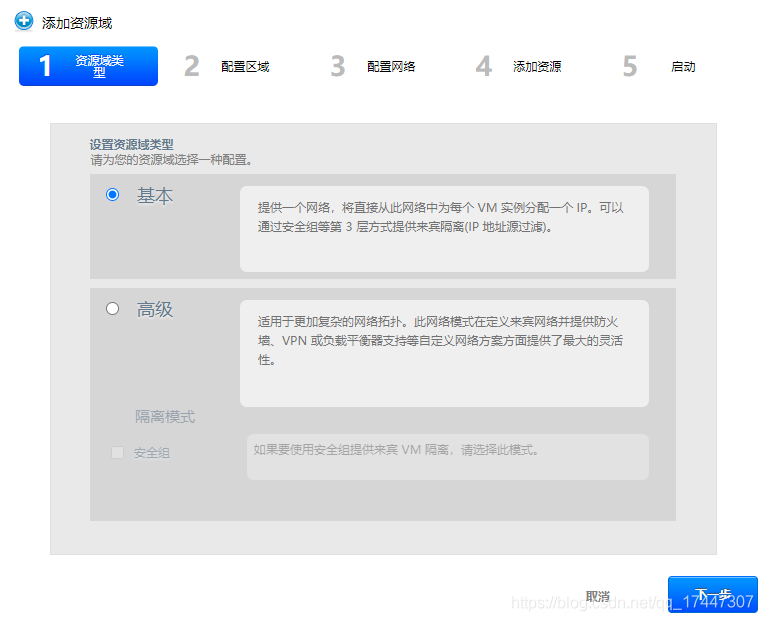The image size is (764, 621).
Task: Tick the 安全组 isolation mode checkbox
Action: pos(117,452)
